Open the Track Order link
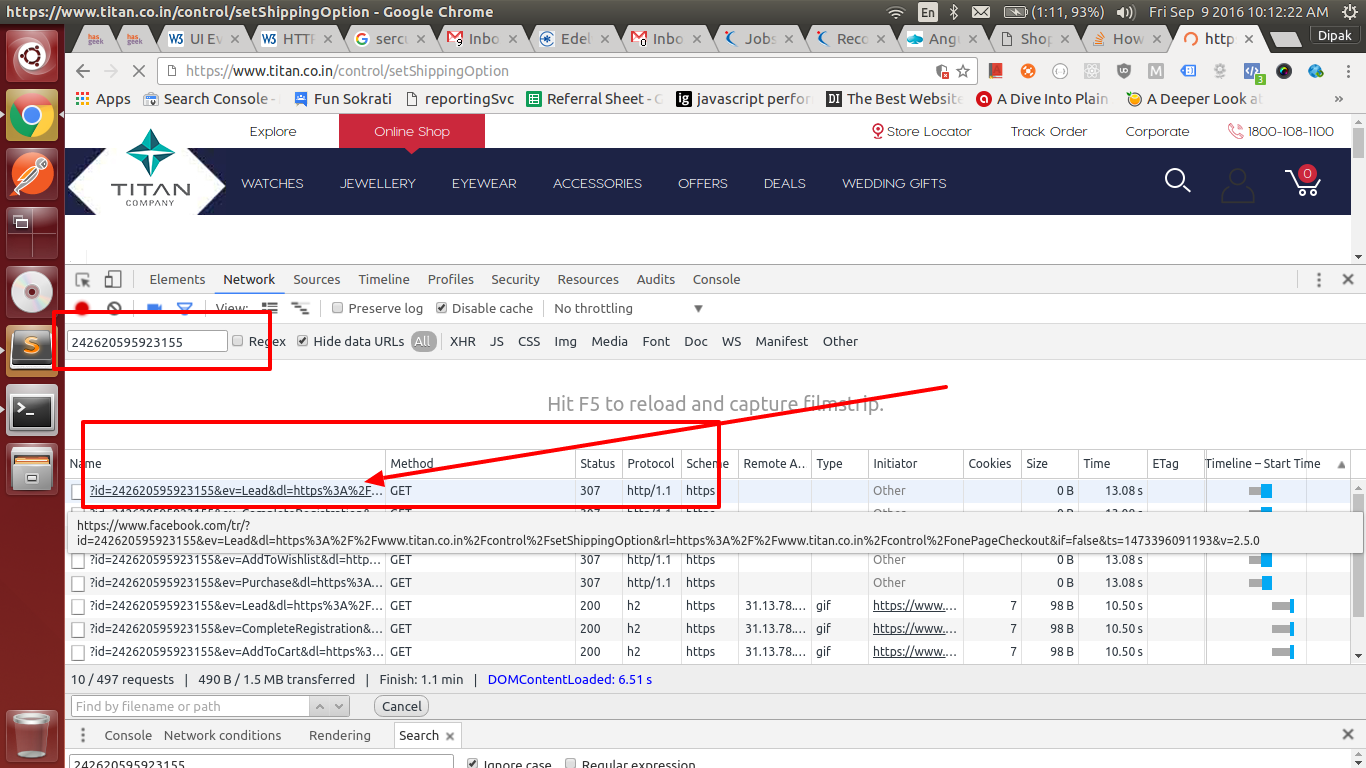Screen dimensions: 1366x768 (1048, 131)
